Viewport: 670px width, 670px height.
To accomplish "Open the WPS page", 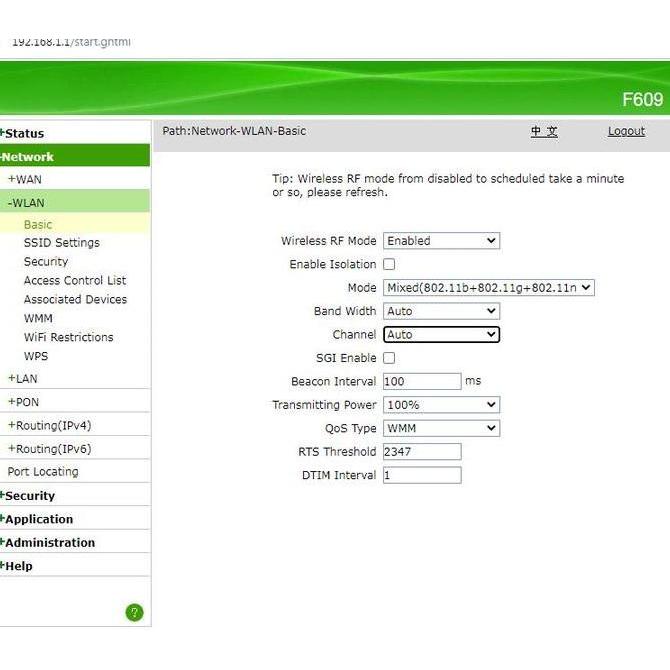I will pyautogui.click(x=36, y=356).
